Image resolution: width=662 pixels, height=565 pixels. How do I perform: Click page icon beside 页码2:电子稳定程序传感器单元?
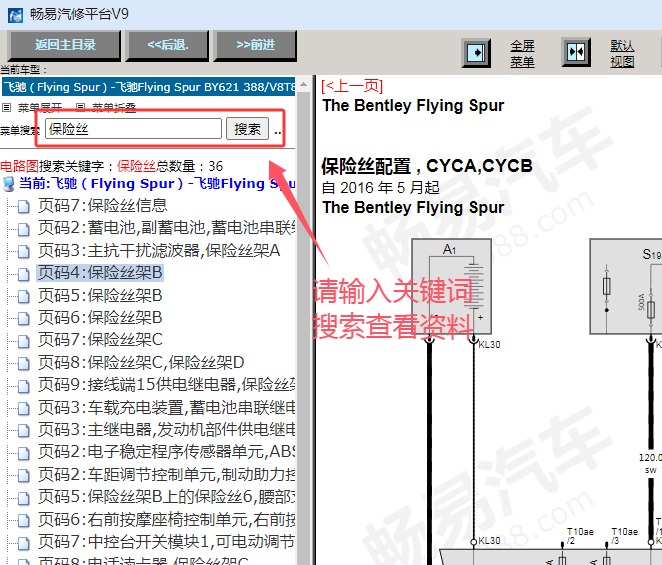pyautogui.click(x=24, y=453)
